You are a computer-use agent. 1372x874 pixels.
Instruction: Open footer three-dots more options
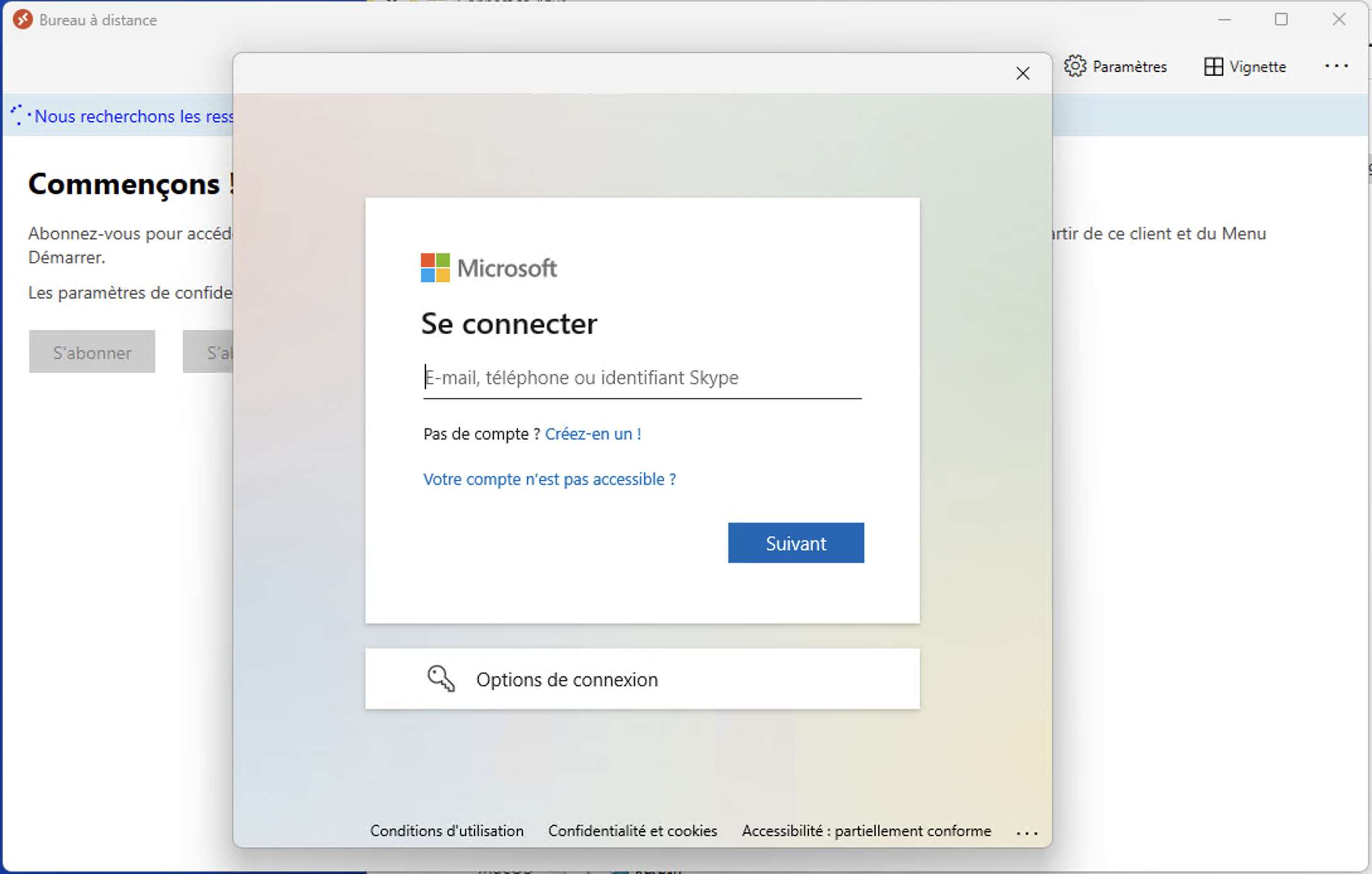1026,832
